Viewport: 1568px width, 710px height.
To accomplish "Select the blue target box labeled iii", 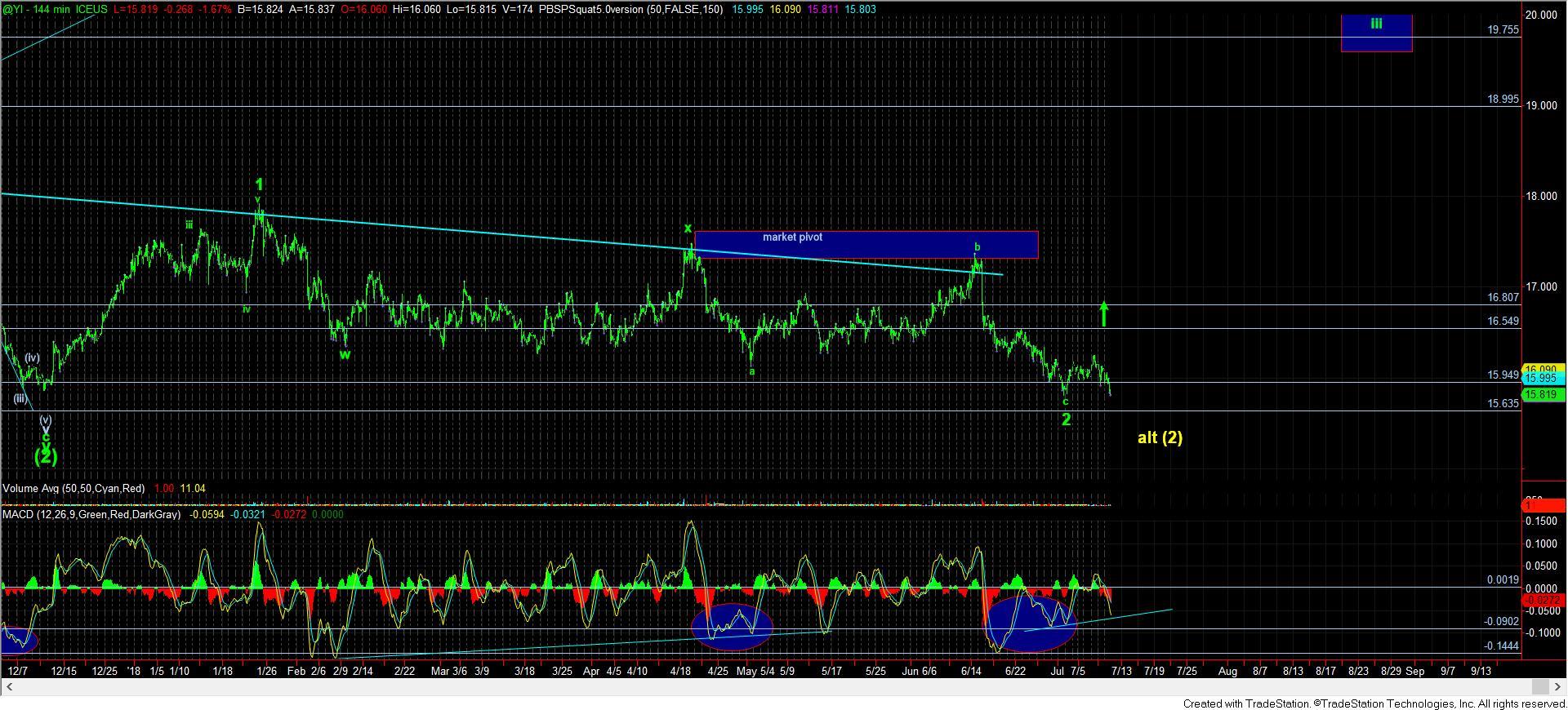I will click(1376, 33).
